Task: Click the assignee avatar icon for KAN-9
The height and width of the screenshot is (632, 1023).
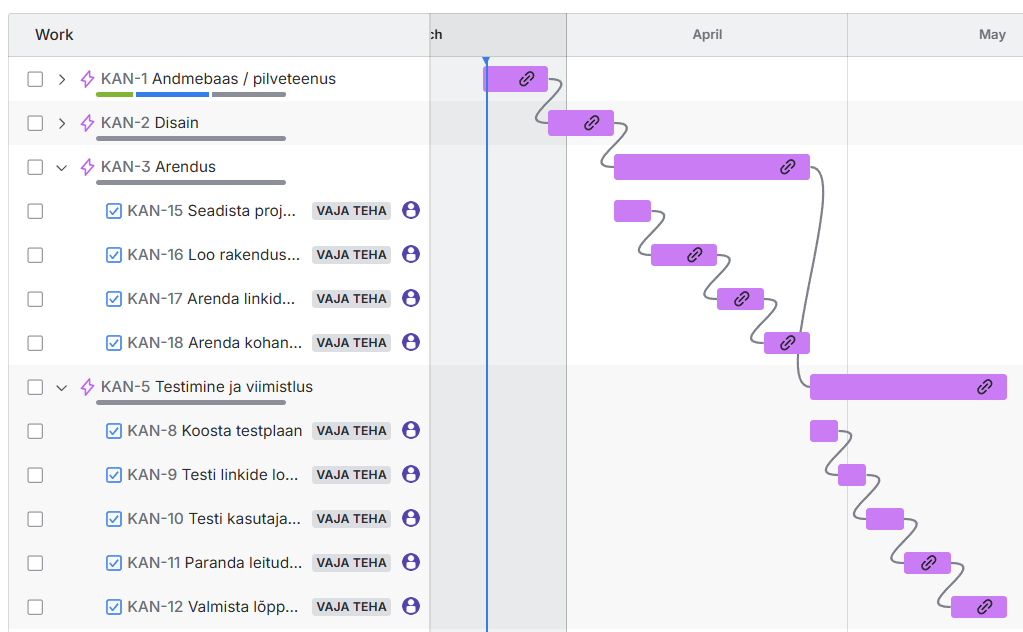Action: coord(410,474)
